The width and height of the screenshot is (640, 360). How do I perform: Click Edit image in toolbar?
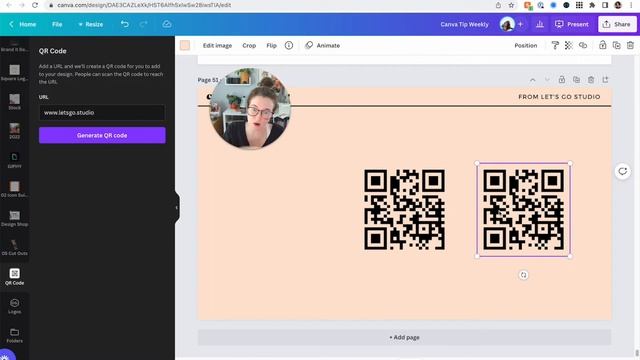click(x=217, y=45)
